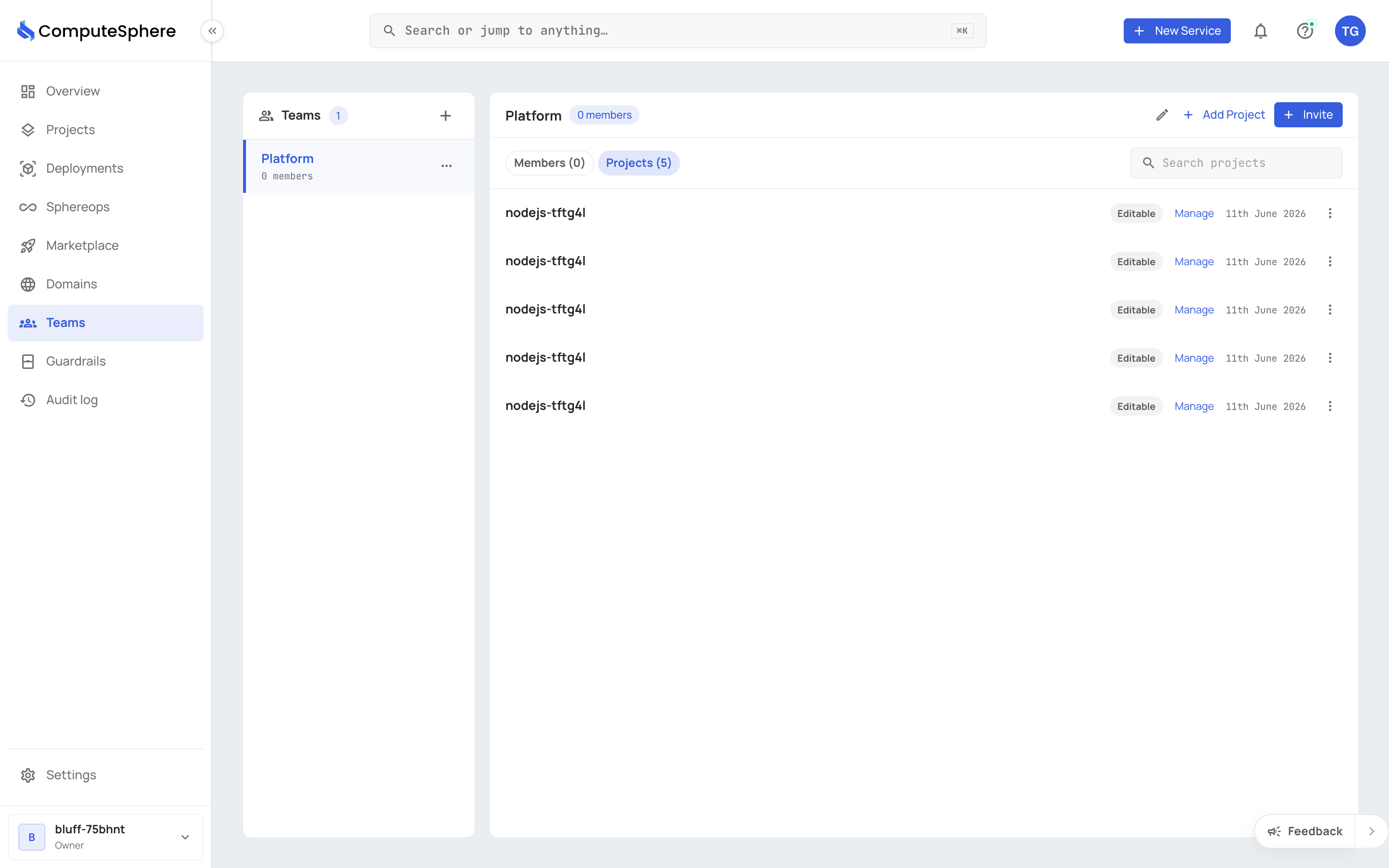Click the New Service button
The width and height of the screenshot is (1389, 868).
coord(1177,31)
